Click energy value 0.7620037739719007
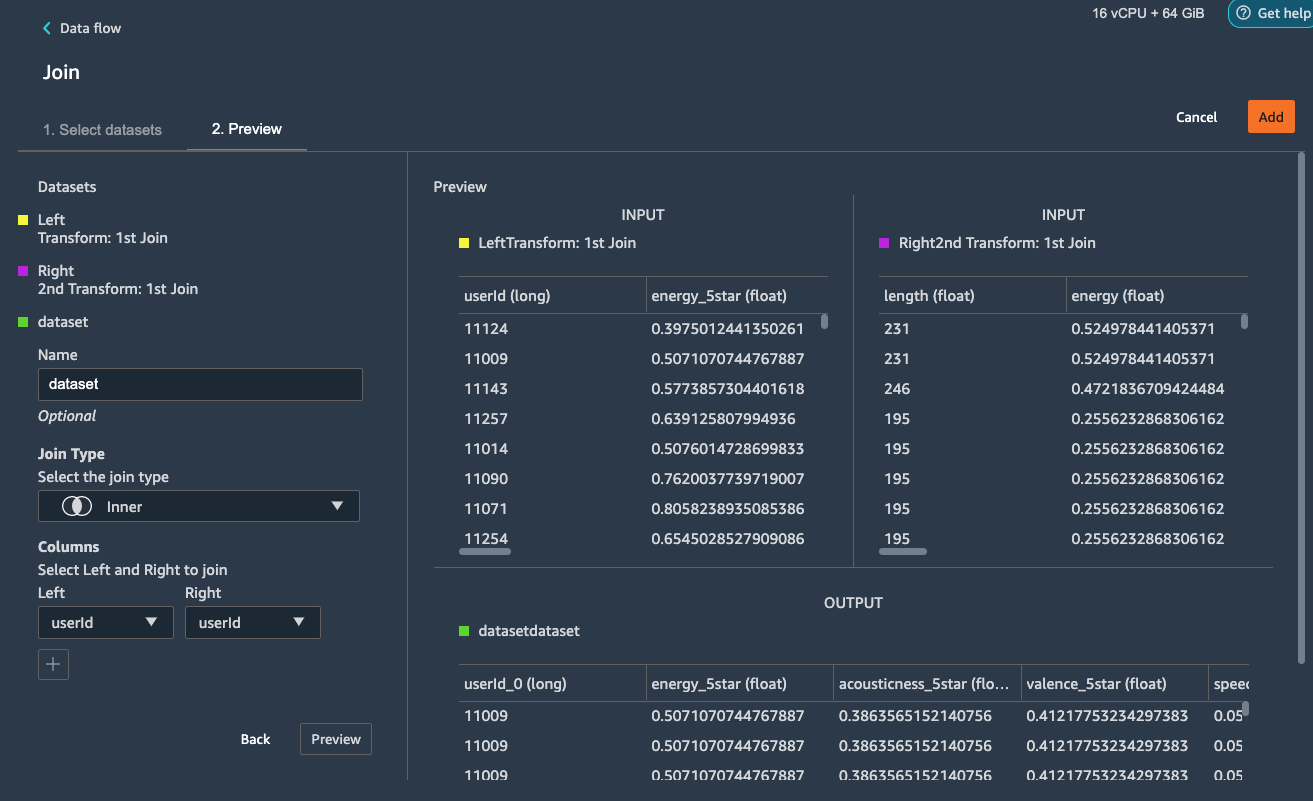1313x801 pixels. (728, 479)
